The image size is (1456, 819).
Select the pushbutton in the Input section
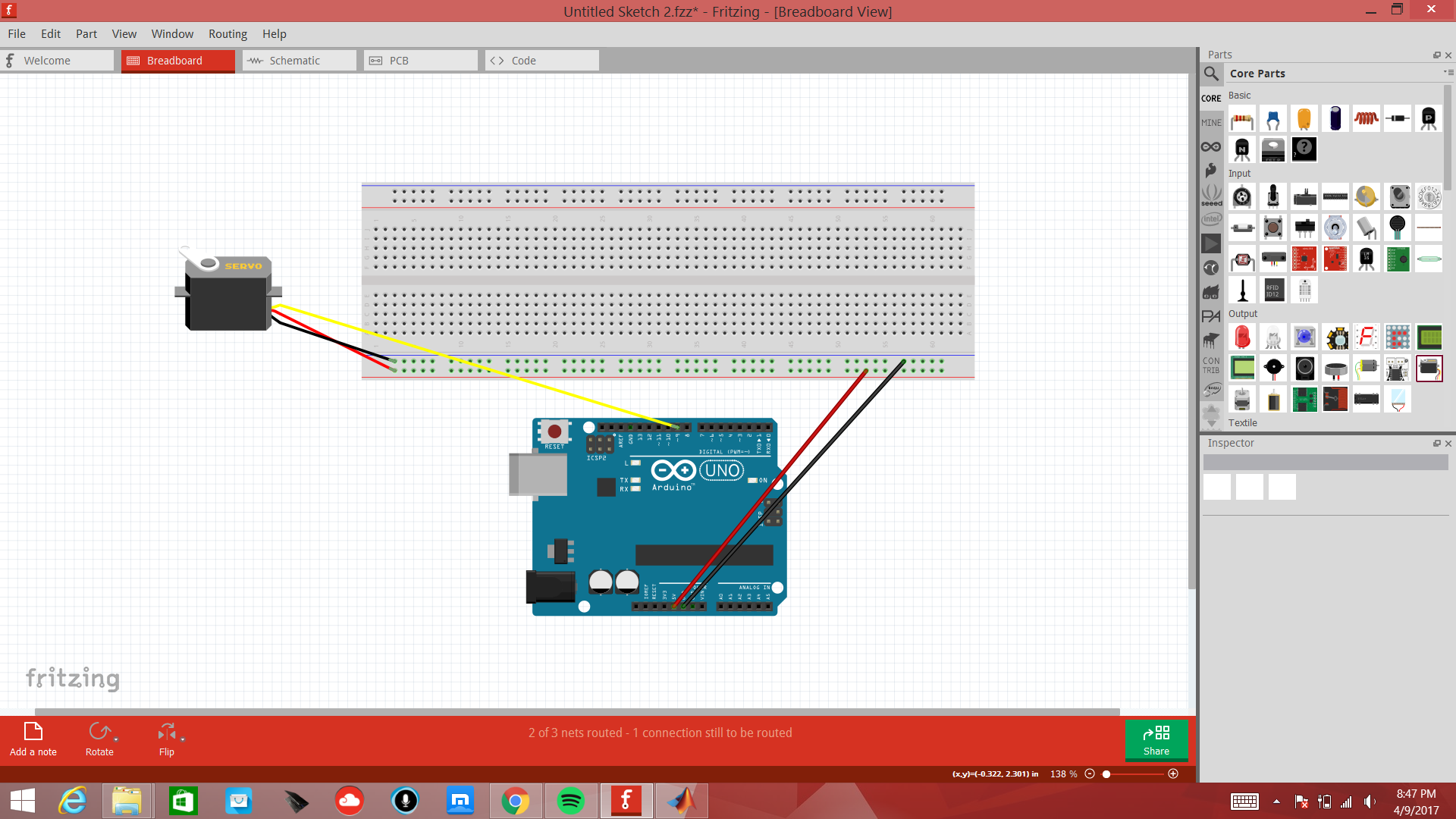pos(1273,227)
